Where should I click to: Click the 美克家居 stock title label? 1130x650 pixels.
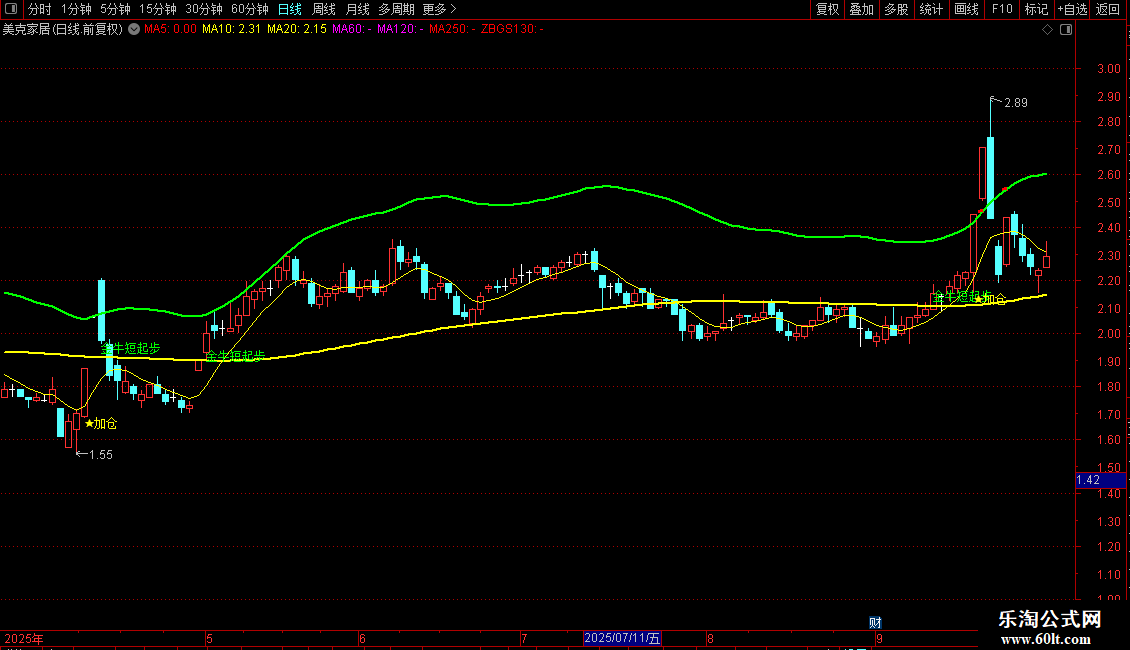(x=63, y=30)
